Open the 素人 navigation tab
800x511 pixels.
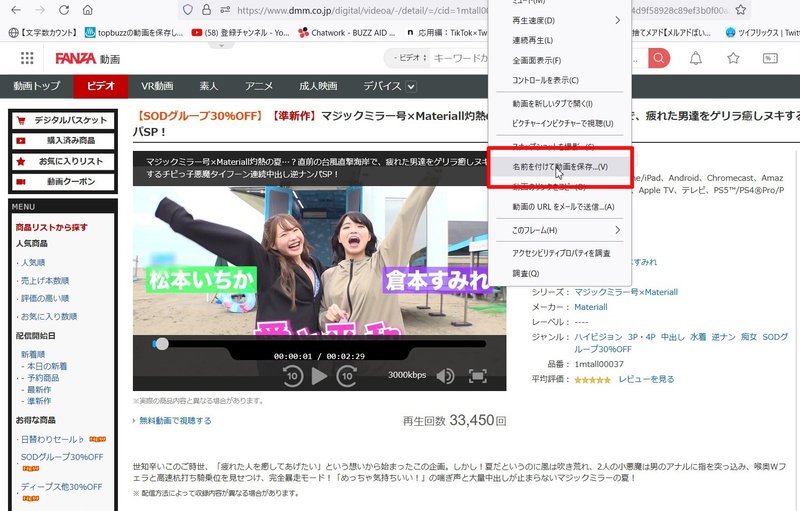point(209,86)
